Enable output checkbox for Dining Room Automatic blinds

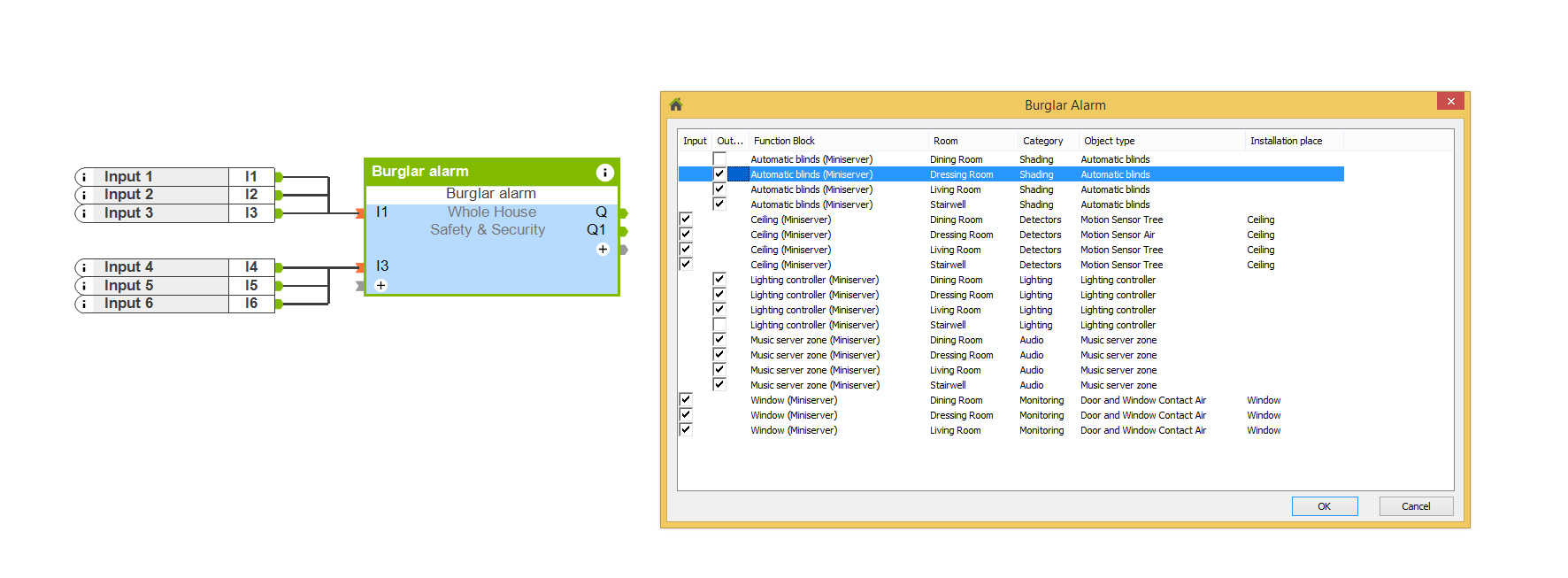[719, 159]
